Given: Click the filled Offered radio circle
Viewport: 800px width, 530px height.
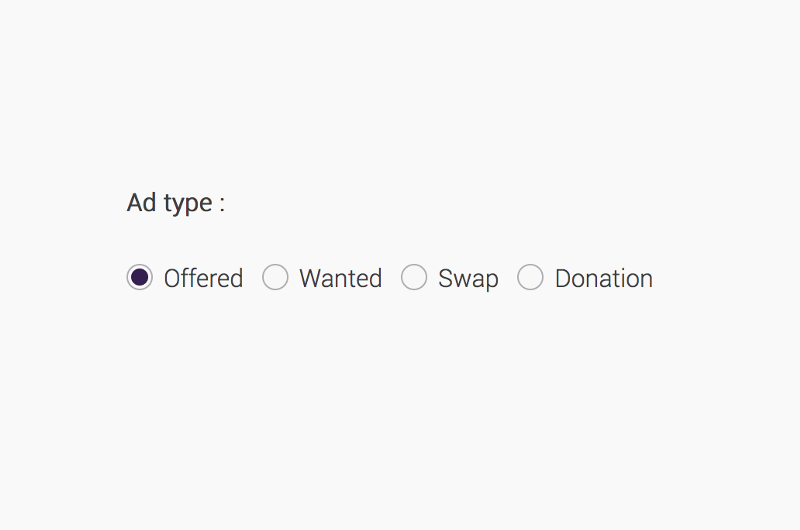Looking at the screenshot, I should pos(140,277).
